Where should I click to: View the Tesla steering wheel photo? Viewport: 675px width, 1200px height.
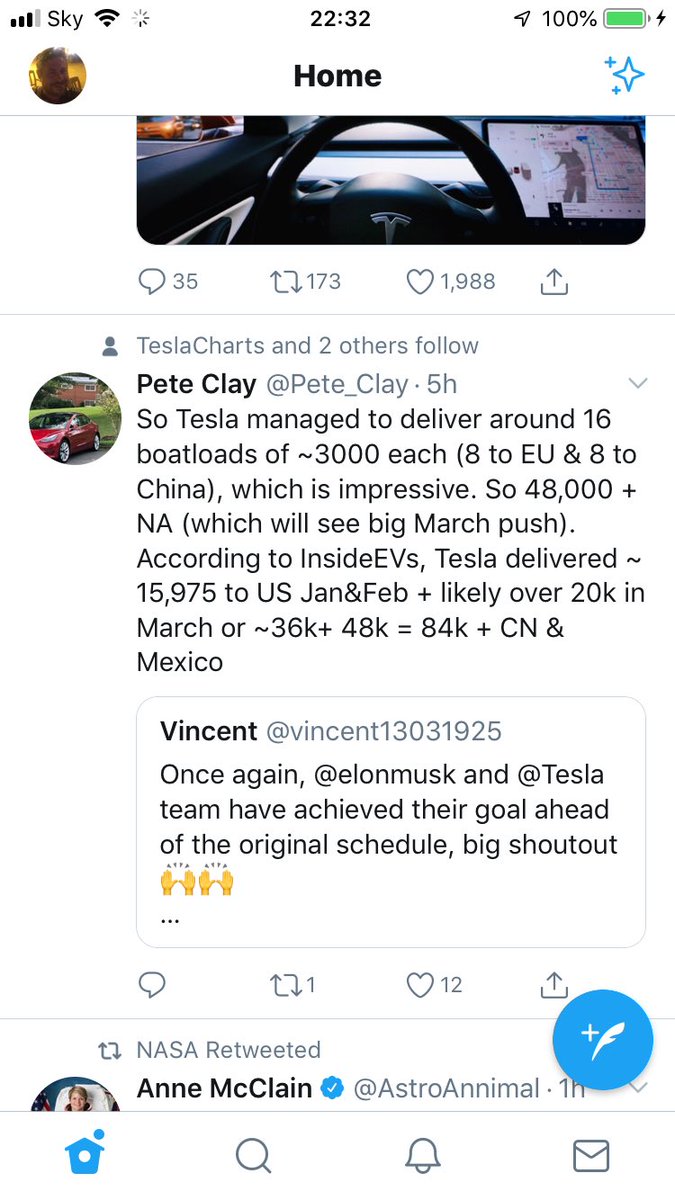(x=390, y=180)
